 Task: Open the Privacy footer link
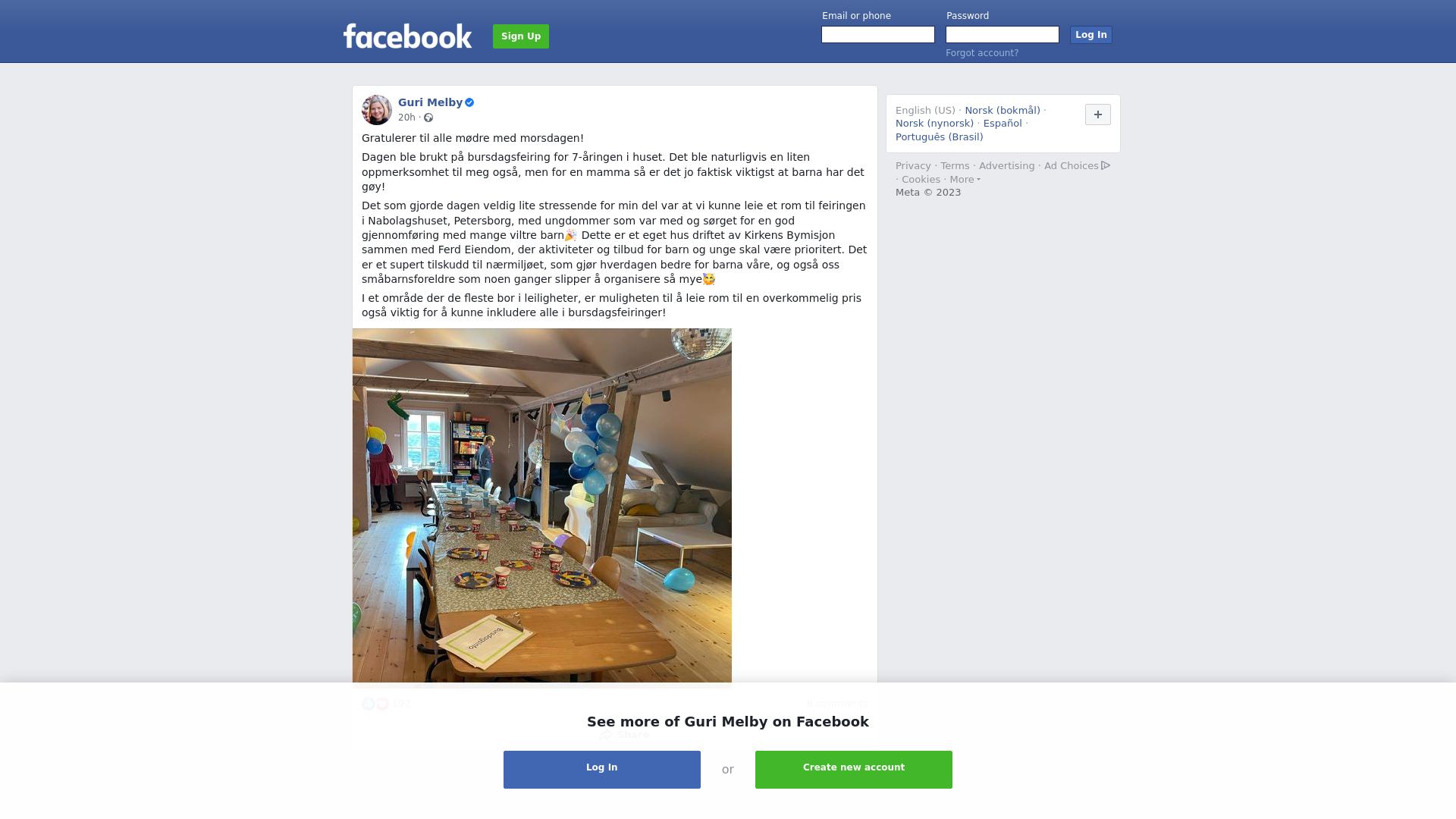[913, 166]
